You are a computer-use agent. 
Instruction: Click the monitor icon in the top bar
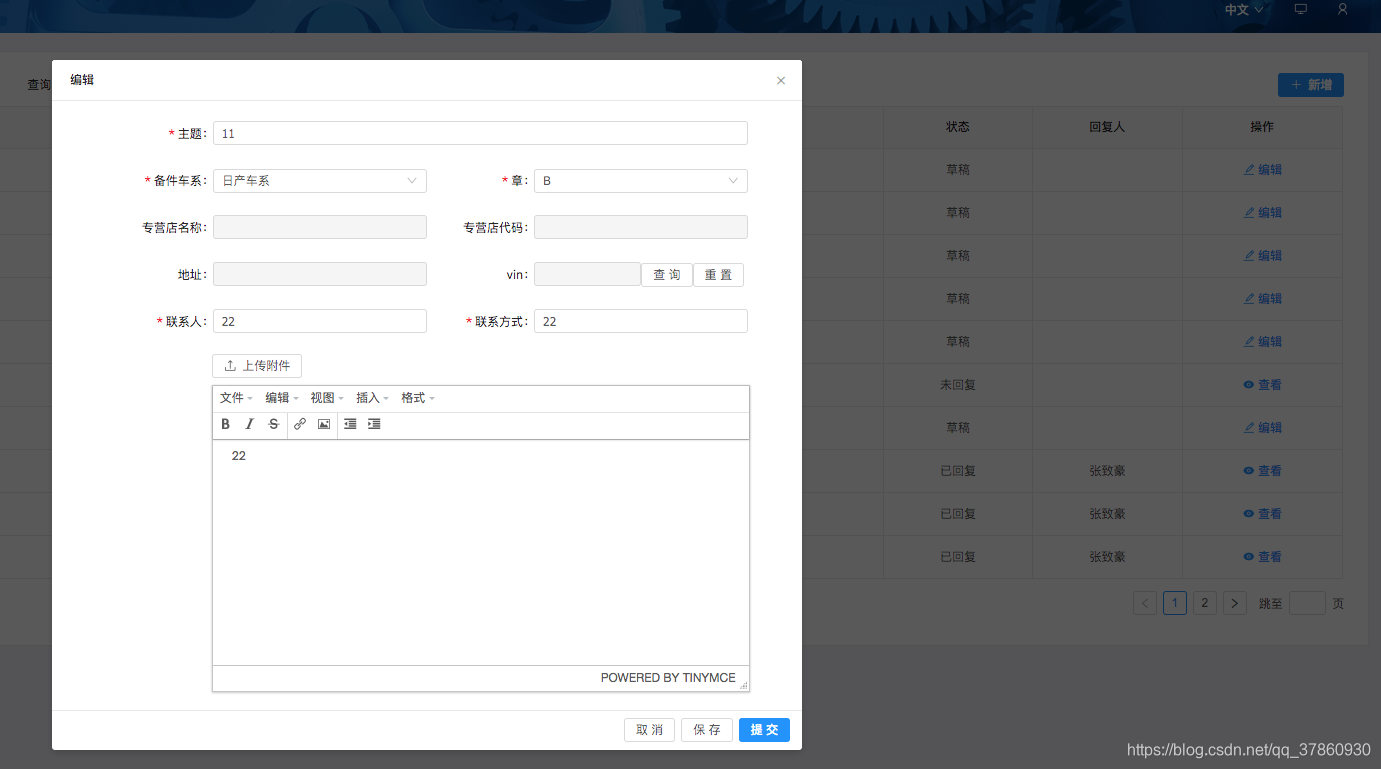point(1300,9)
